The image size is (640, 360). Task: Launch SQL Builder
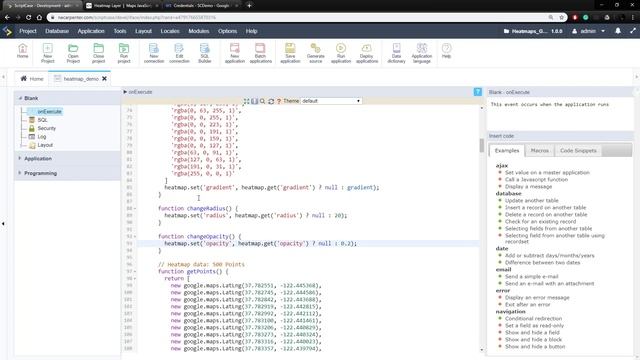pyautogui.click(x=204, y=53)
